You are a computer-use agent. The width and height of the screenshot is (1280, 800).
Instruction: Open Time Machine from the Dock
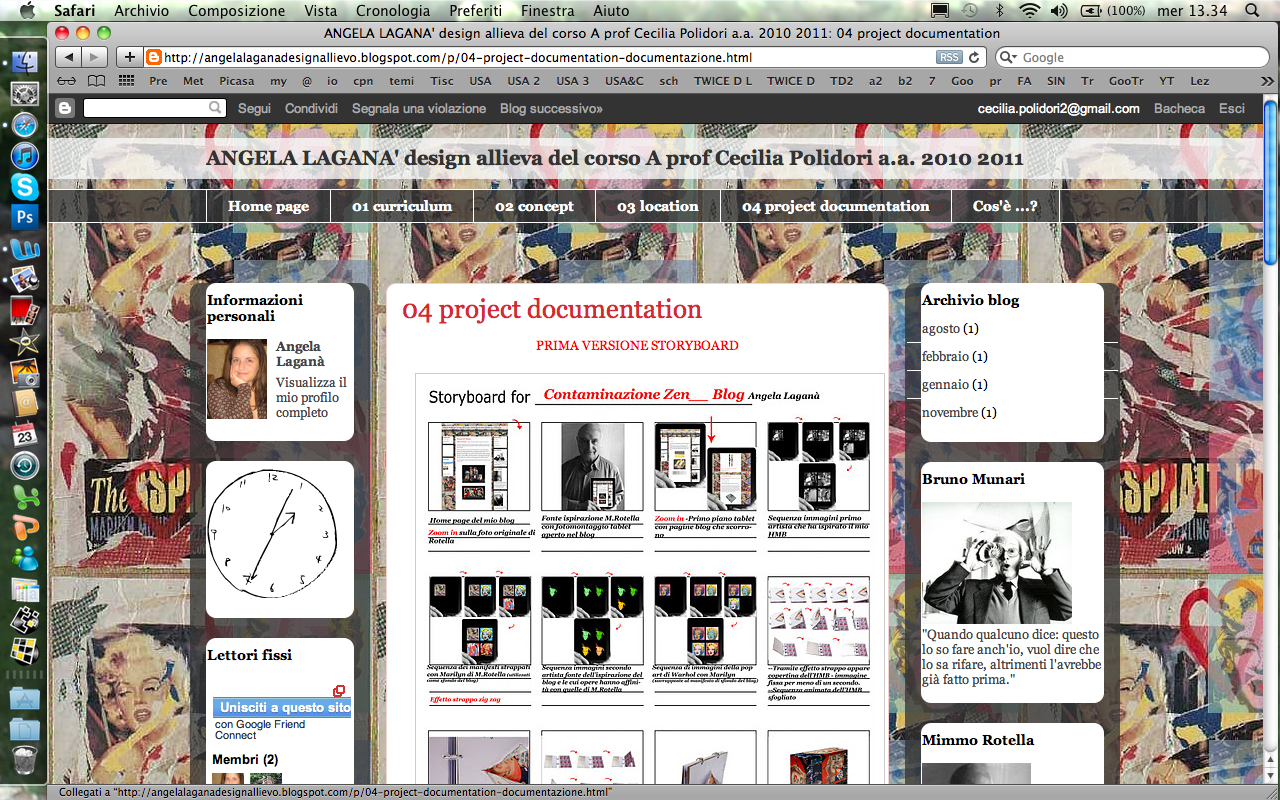pos(24,466)
